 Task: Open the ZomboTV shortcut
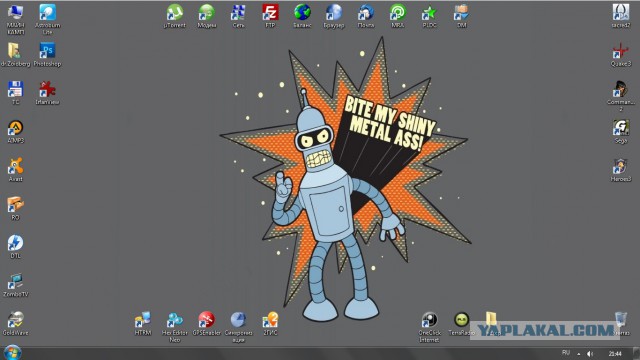[16, 281]
